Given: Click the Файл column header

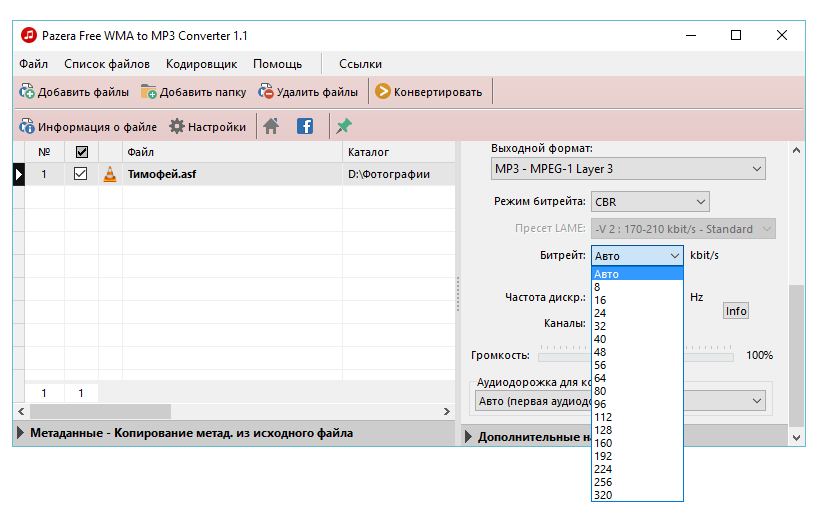Looking at the screenshot, I should click(x=232, y=152).
